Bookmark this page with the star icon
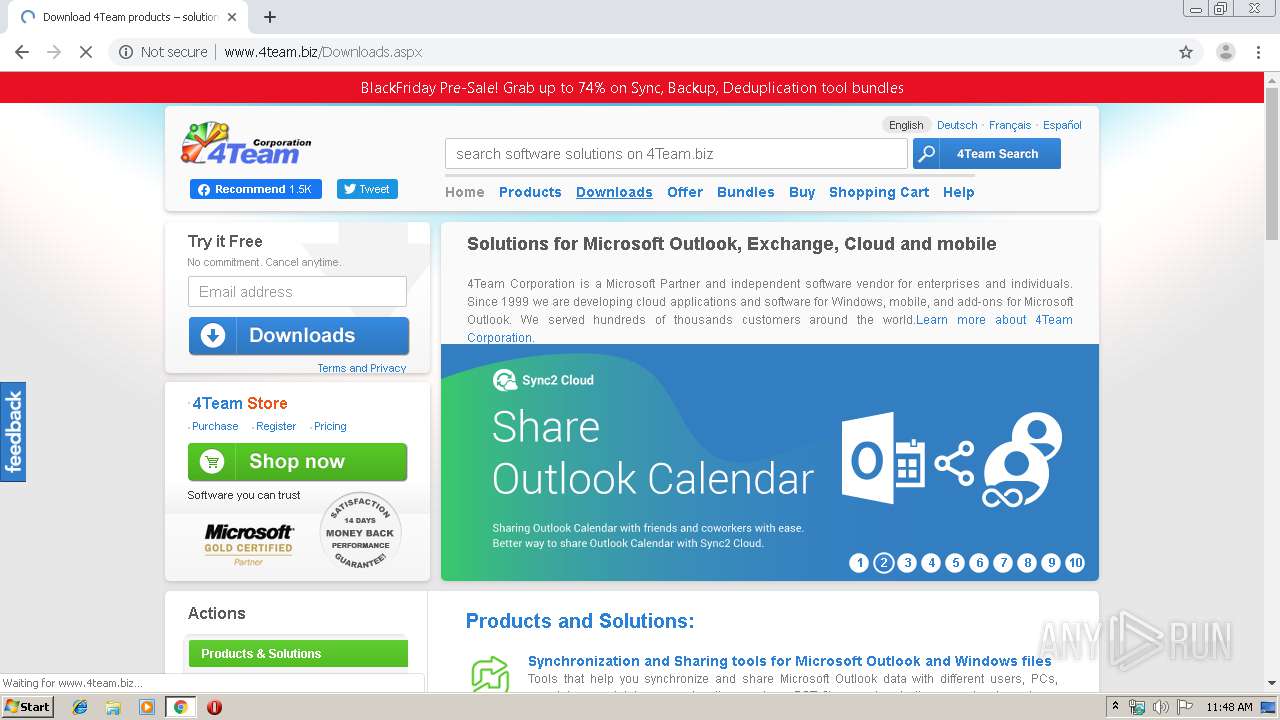 coord(1186,52)
